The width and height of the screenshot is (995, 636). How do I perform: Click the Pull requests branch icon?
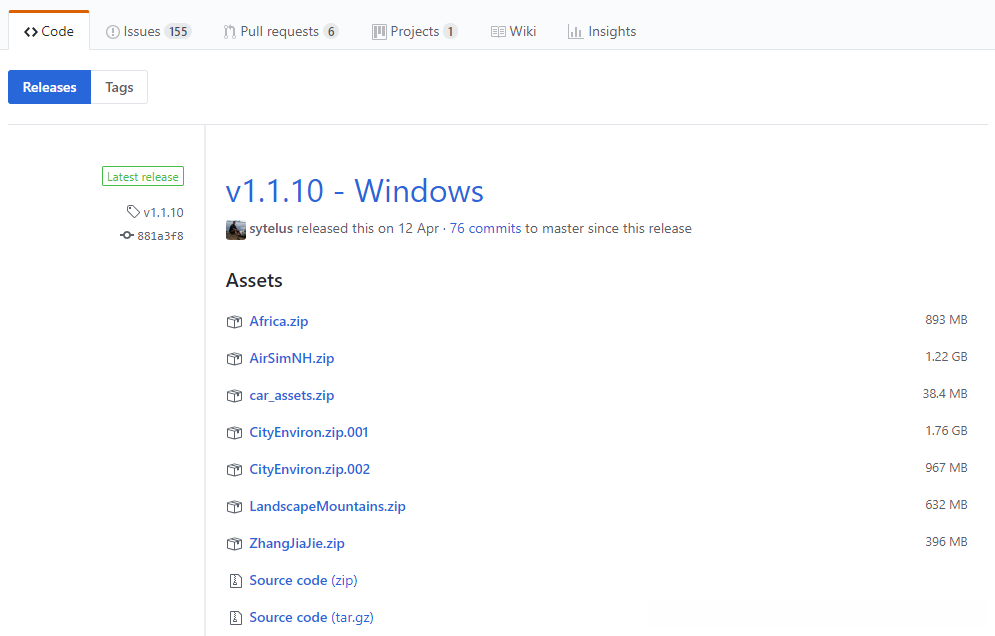coord(230,32)
